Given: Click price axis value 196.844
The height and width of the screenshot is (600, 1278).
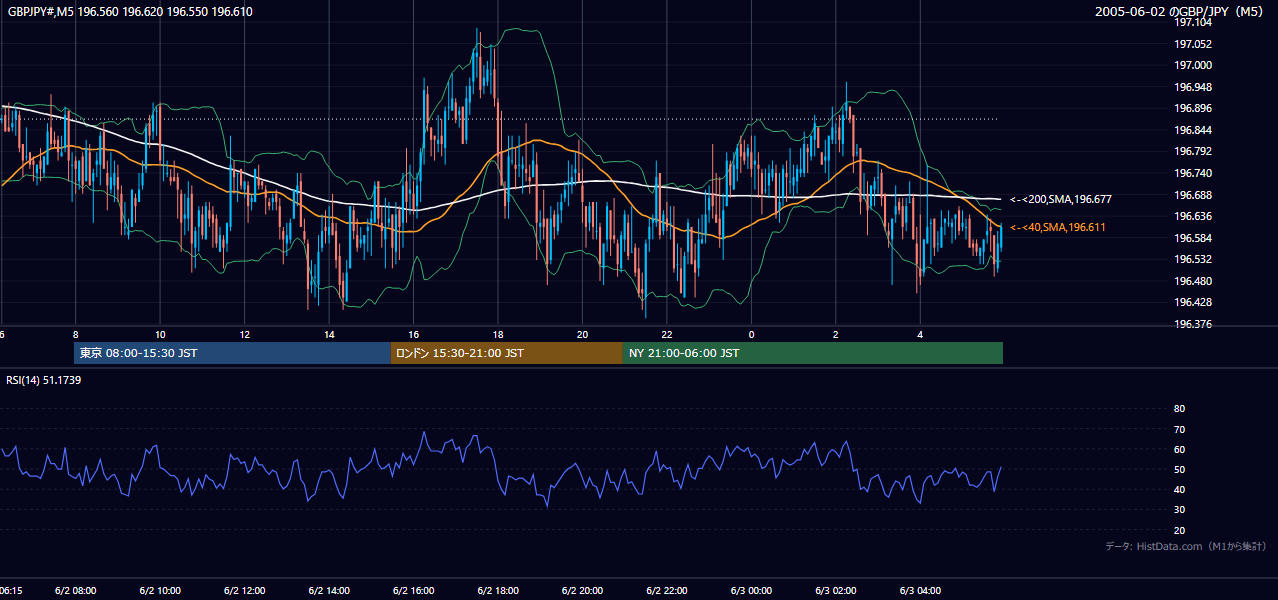Looking at the screenshot, I should tap(1193, 130).
